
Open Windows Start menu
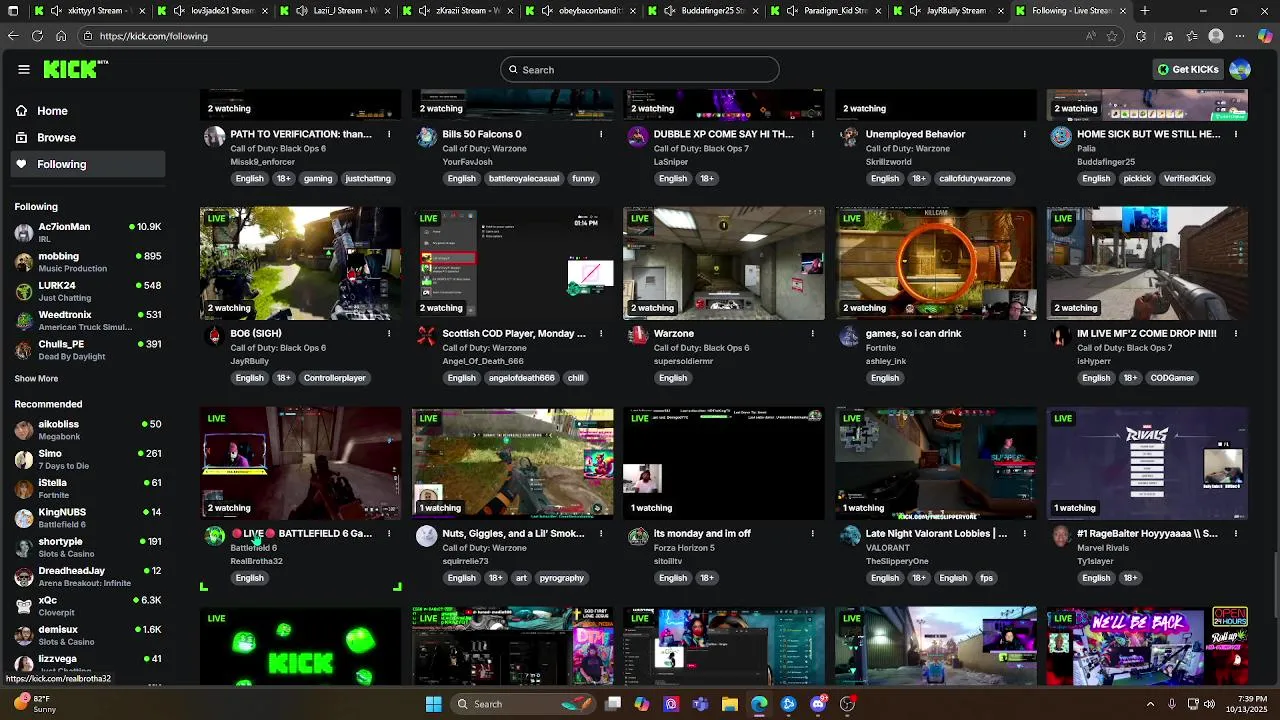pyautogui.click(x=433, y=704)
